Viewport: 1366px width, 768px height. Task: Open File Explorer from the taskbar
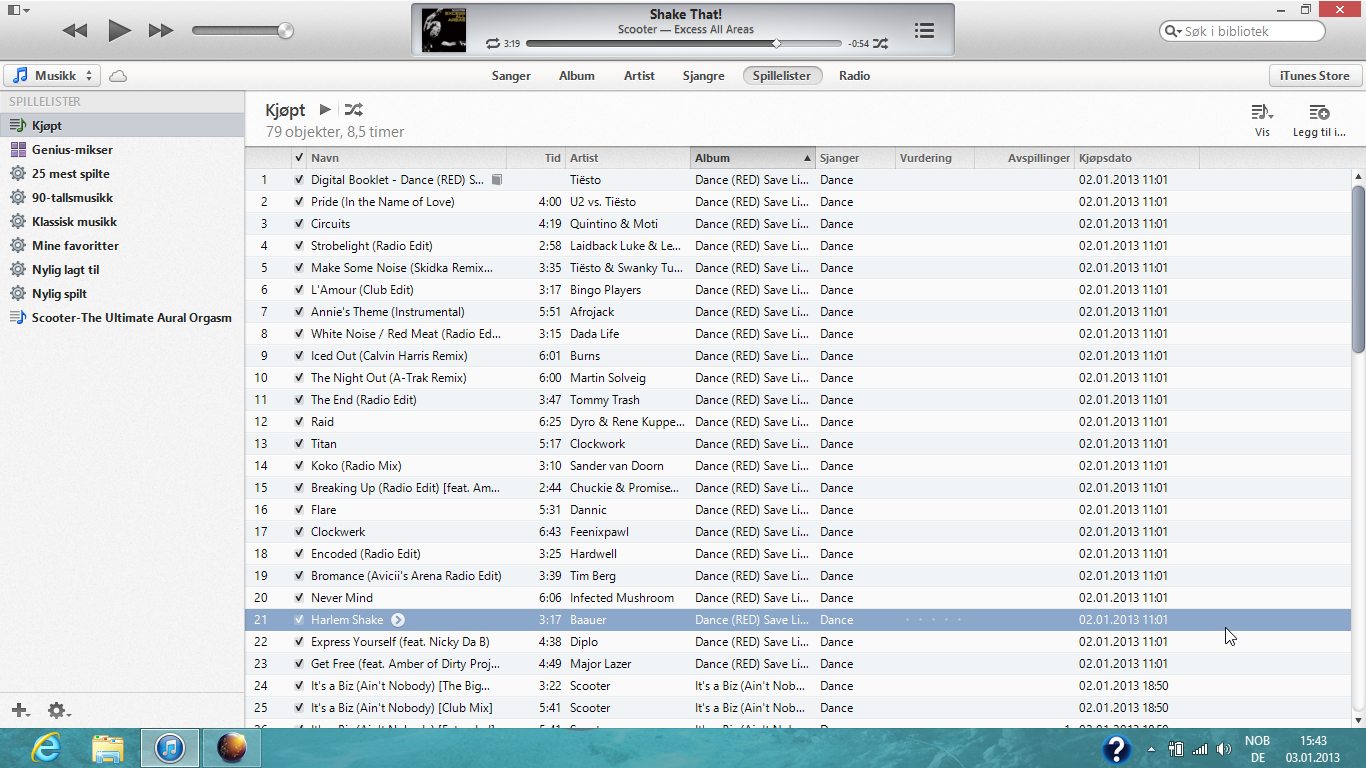tap(108, 748)
